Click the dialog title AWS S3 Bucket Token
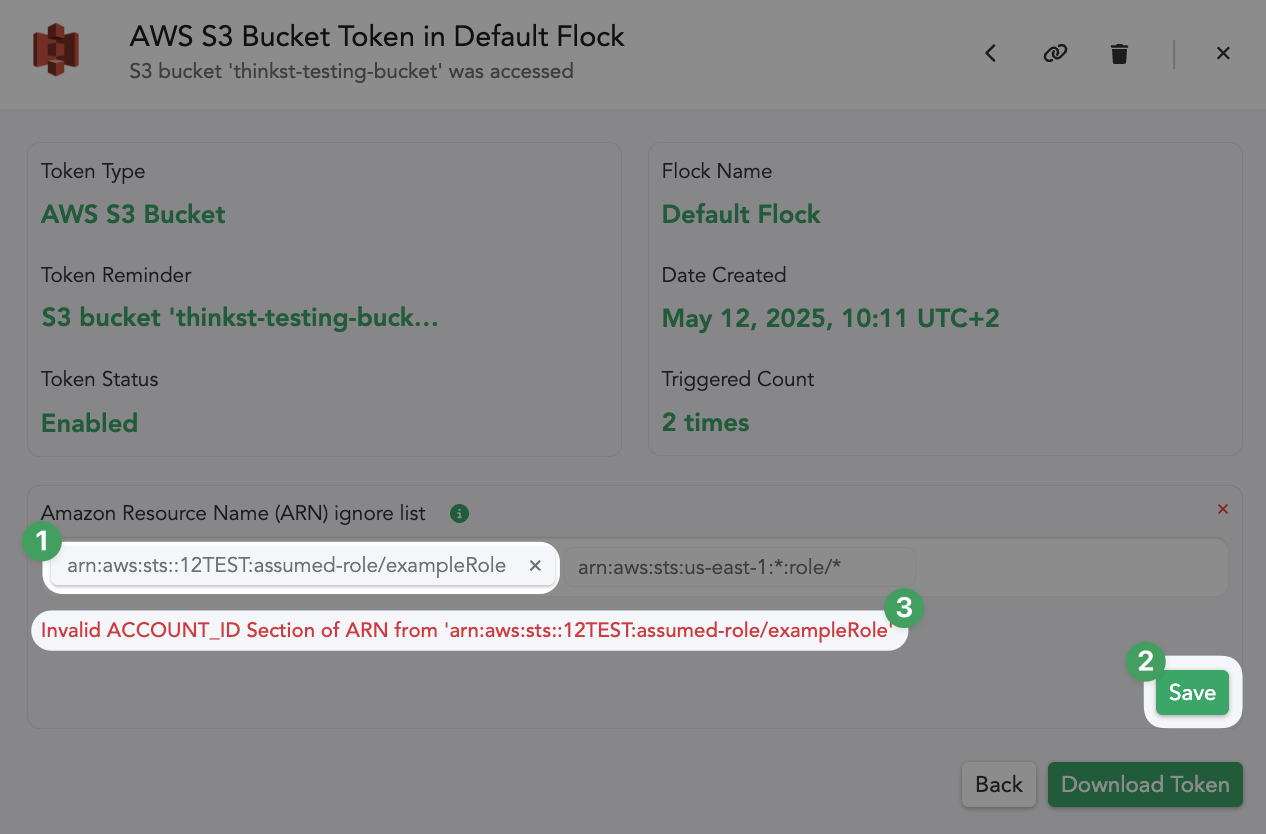 click(x=376, y=37)
